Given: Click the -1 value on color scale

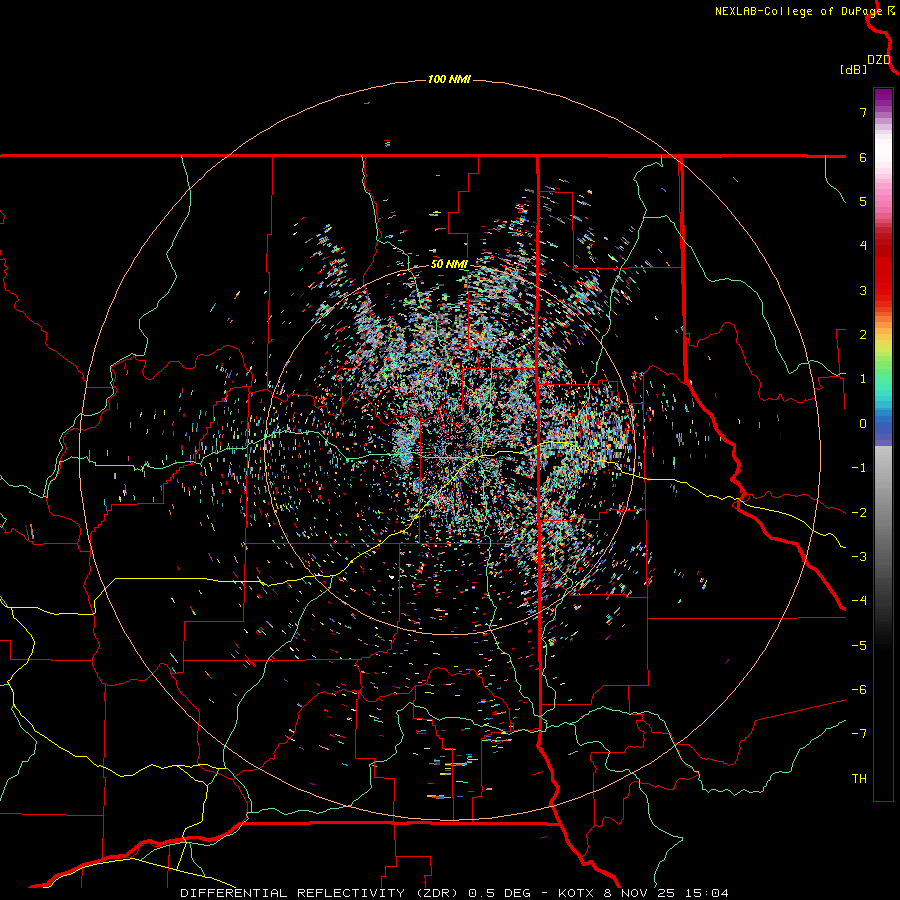Looking at the screenshot, I should [x=859, y=468].
